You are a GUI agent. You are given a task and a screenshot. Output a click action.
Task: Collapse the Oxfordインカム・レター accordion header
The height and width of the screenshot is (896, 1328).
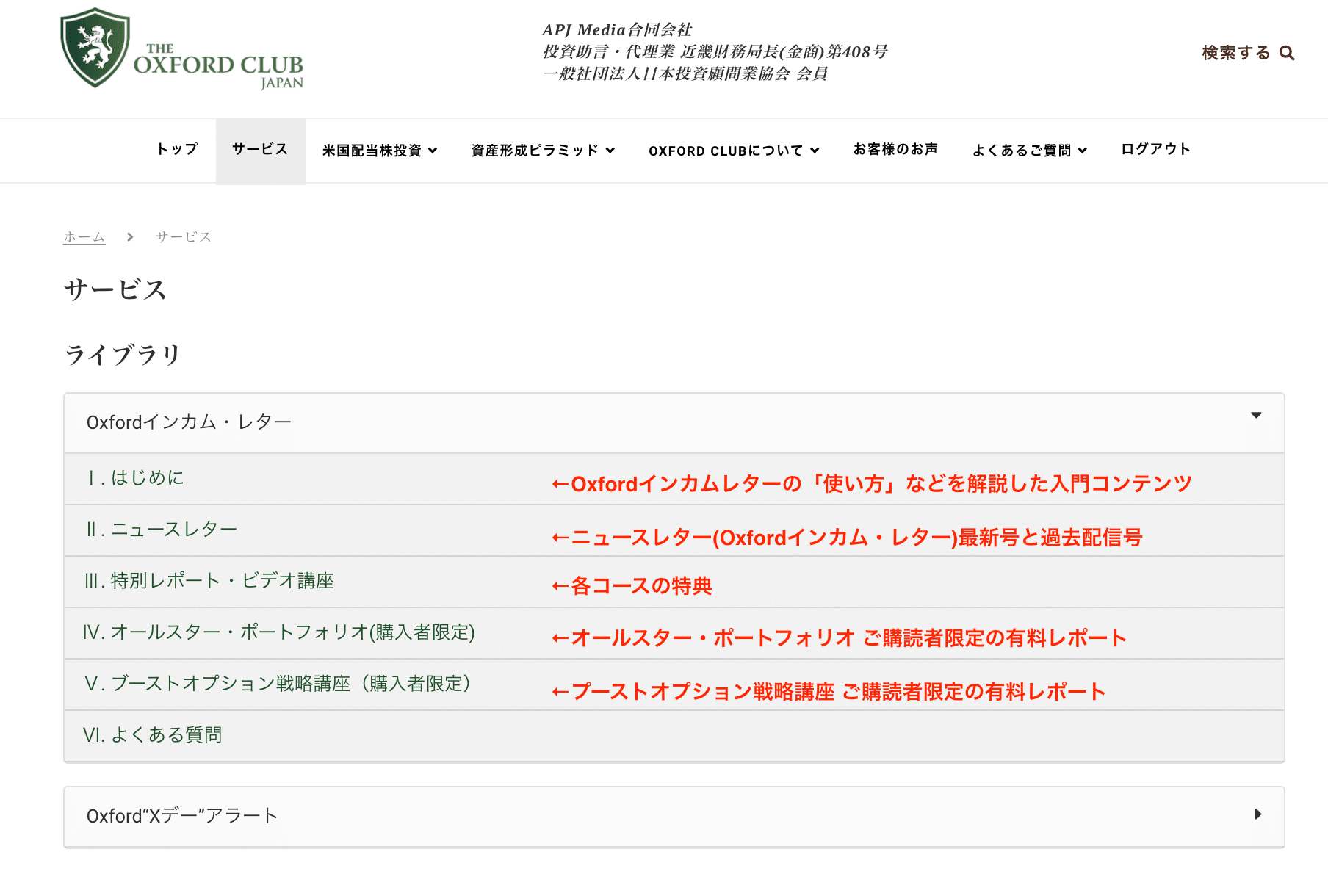point(674,422)
